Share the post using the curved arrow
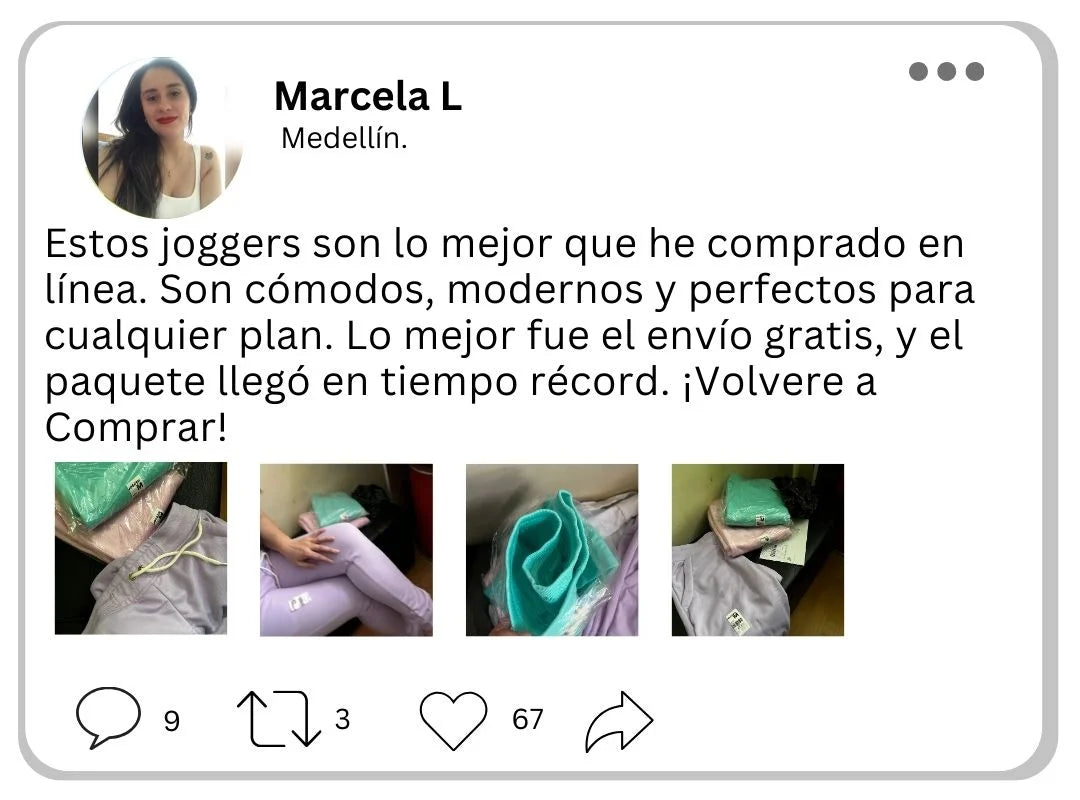1080x800 pixels. tap(619, 721)
